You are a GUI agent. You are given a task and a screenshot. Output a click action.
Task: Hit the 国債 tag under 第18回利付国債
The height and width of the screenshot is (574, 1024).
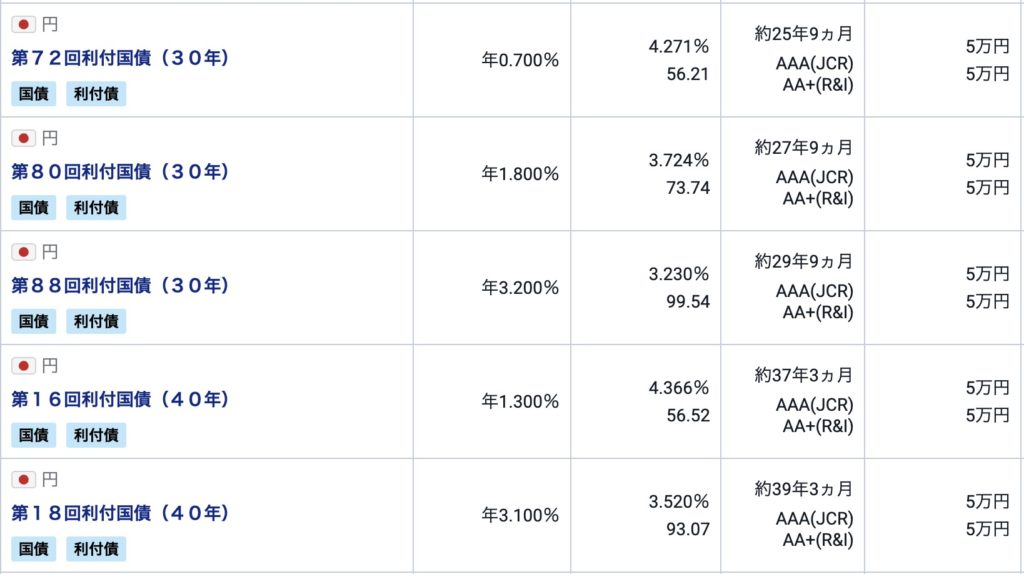point(33,549)
